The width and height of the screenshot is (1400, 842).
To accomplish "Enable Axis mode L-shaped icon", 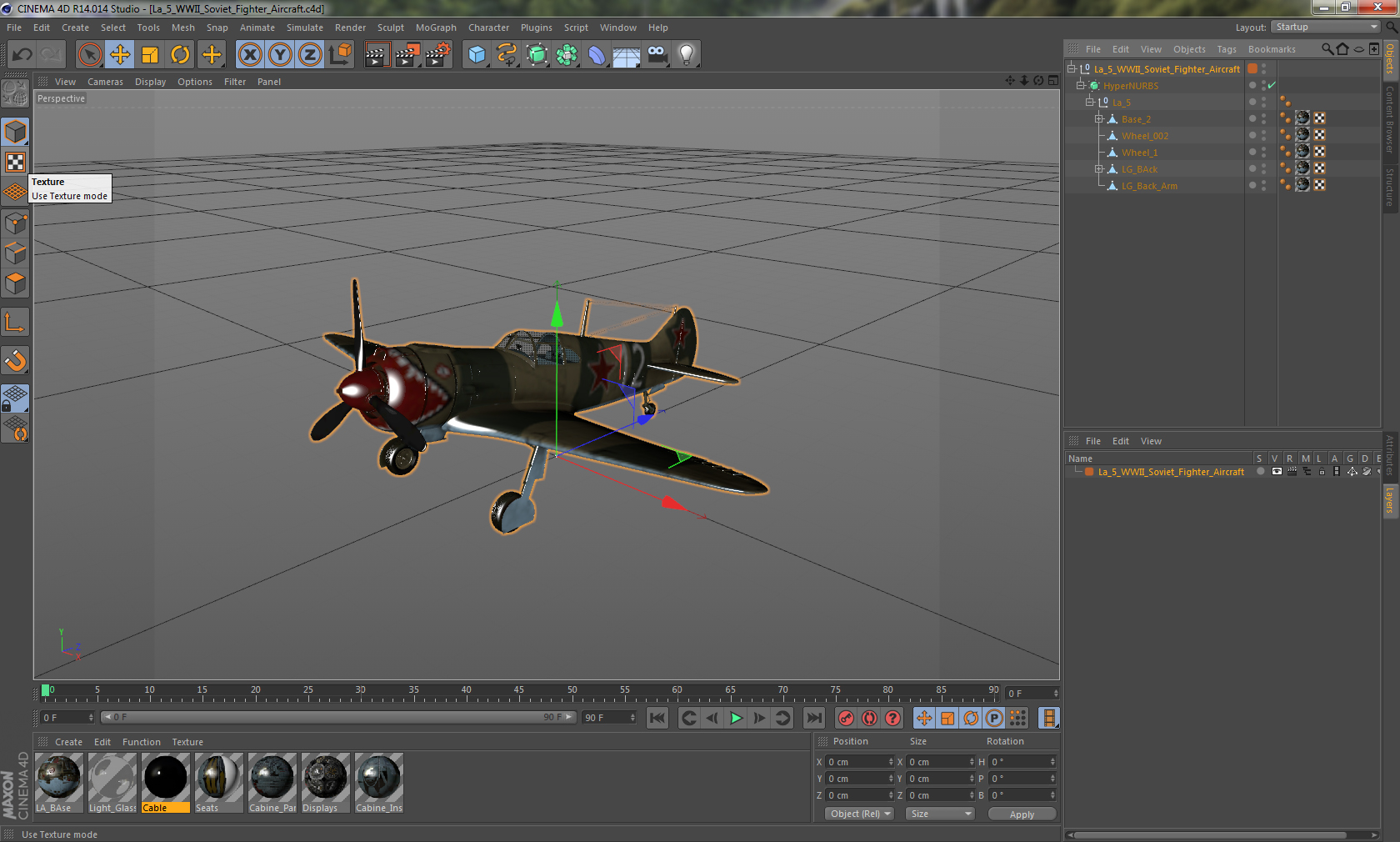I will (15, 322).
